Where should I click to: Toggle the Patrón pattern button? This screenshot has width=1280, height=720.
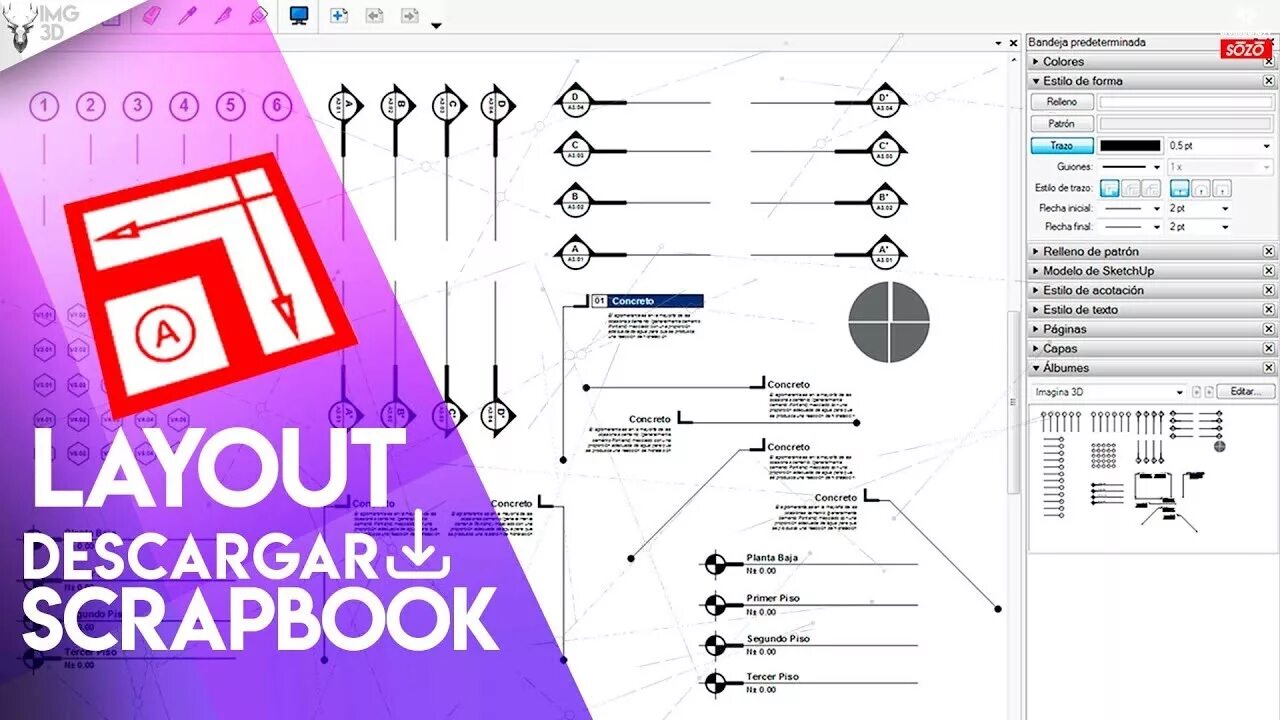point(1062,124)
